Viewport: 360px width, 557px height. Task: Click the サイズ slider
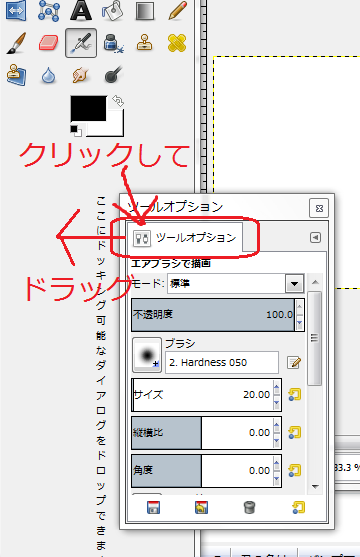tap(202, 395)
